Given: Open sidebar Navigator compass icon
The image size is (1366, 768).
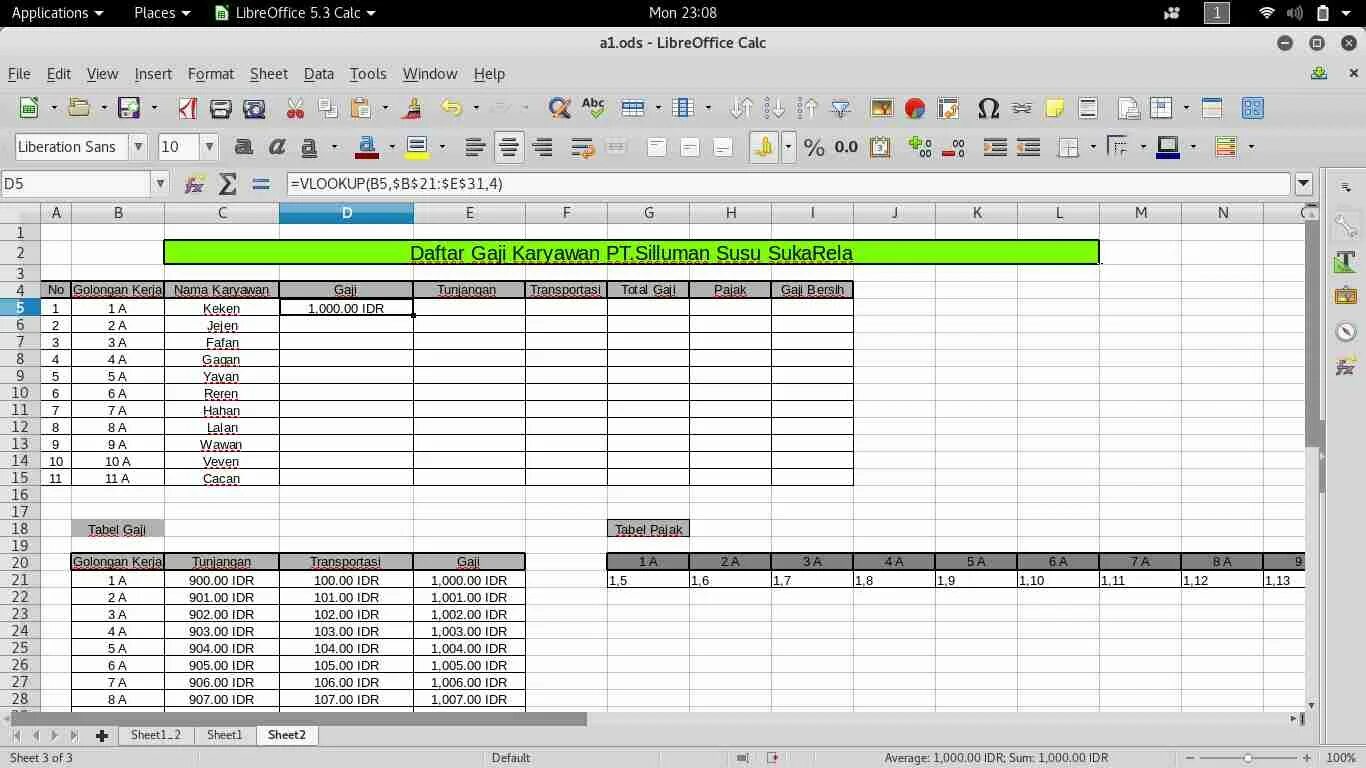Looking at the screenshot, I should 1346,332.
